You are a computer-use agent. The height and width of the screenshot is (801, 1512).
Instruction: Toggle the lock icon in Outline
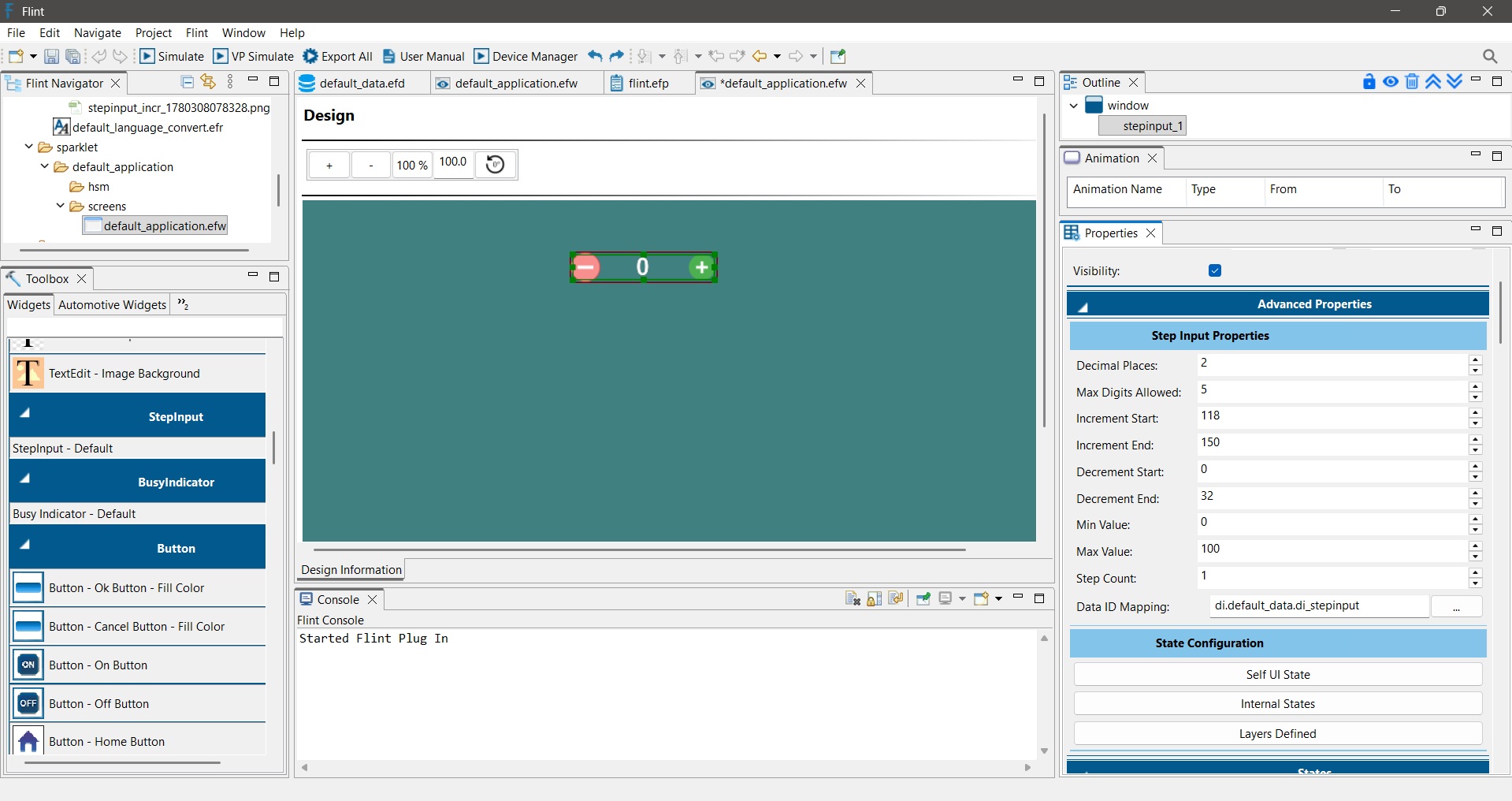[1369, 82]
